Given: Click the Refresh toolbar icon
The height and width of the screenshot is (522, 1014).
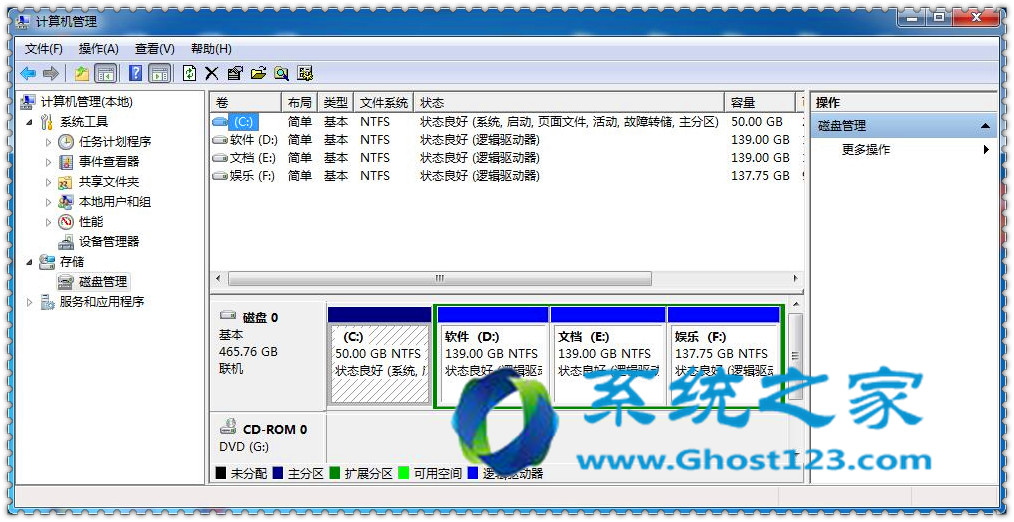Looking at the screenshot, I should pos(189,73).
